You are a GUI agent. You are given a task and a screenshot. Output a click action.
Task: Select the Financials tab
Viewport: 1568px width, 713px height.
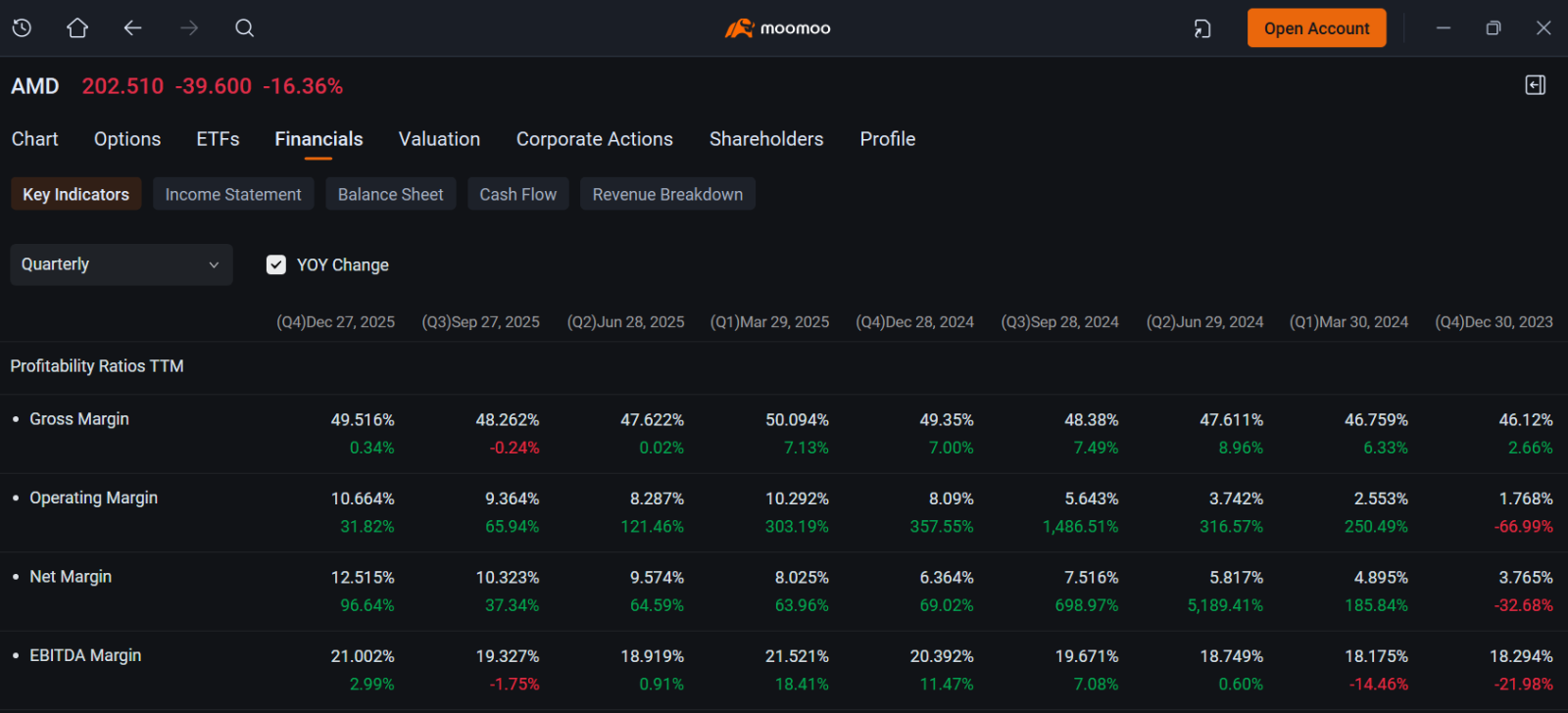318,139
